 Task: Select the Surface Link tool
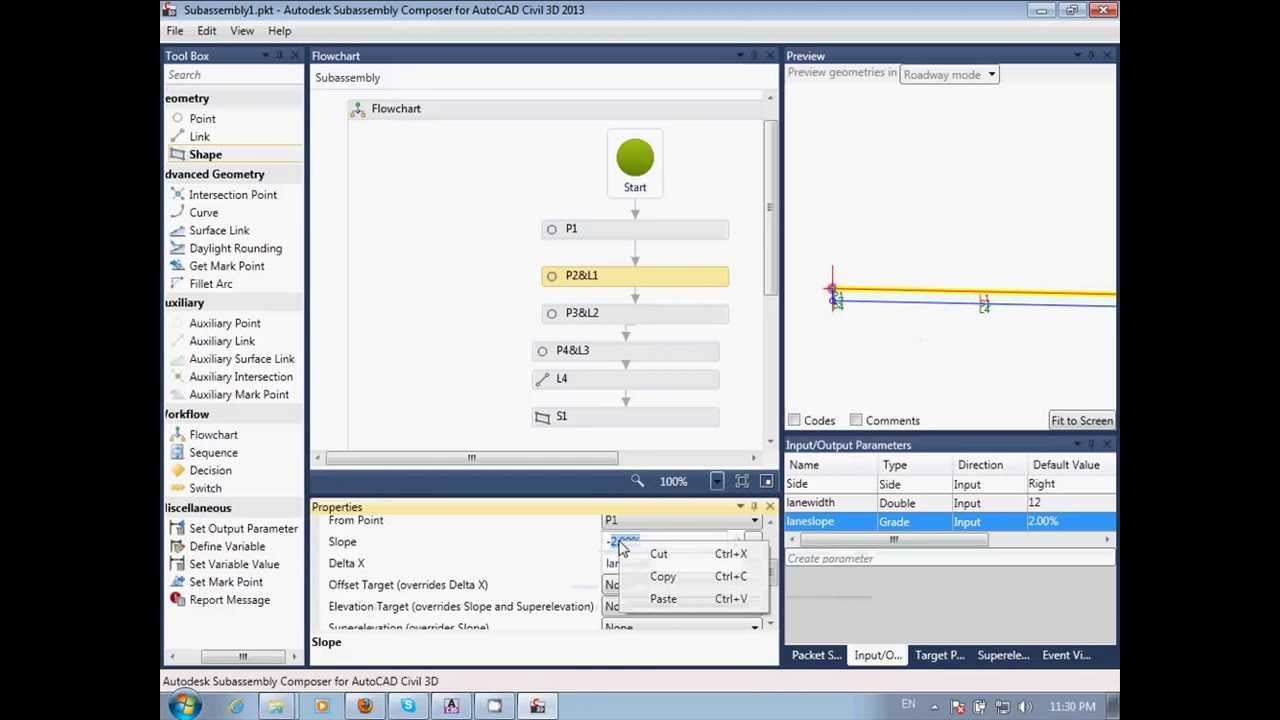pyautogui.click(x=219, y=231)
